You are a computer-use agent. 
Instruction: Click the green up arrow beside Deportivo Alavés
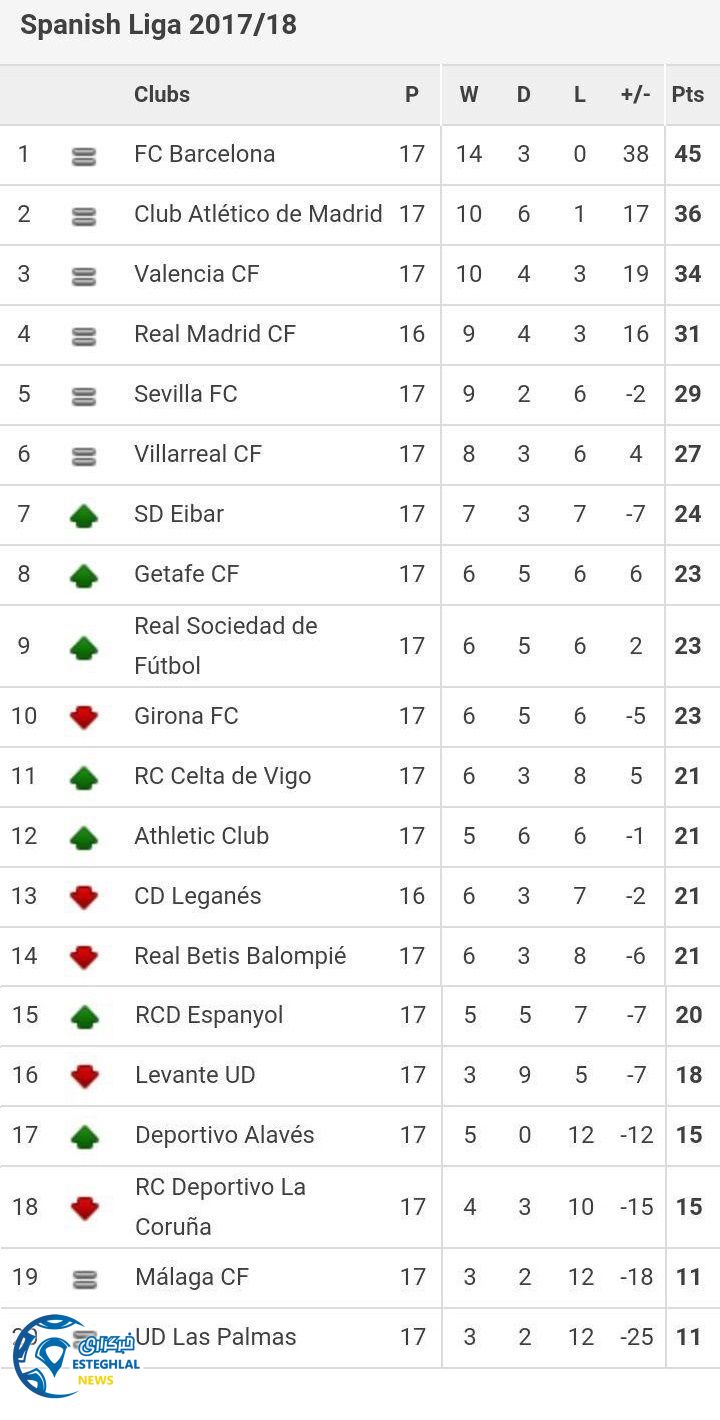click(84, 1136)
